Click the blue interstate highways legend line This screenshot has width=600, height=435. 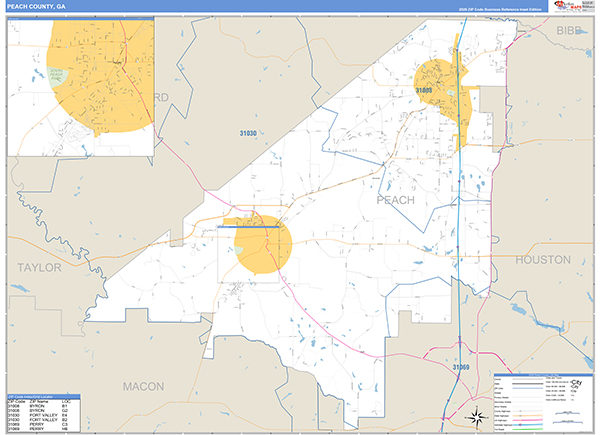tap(527, 425)
